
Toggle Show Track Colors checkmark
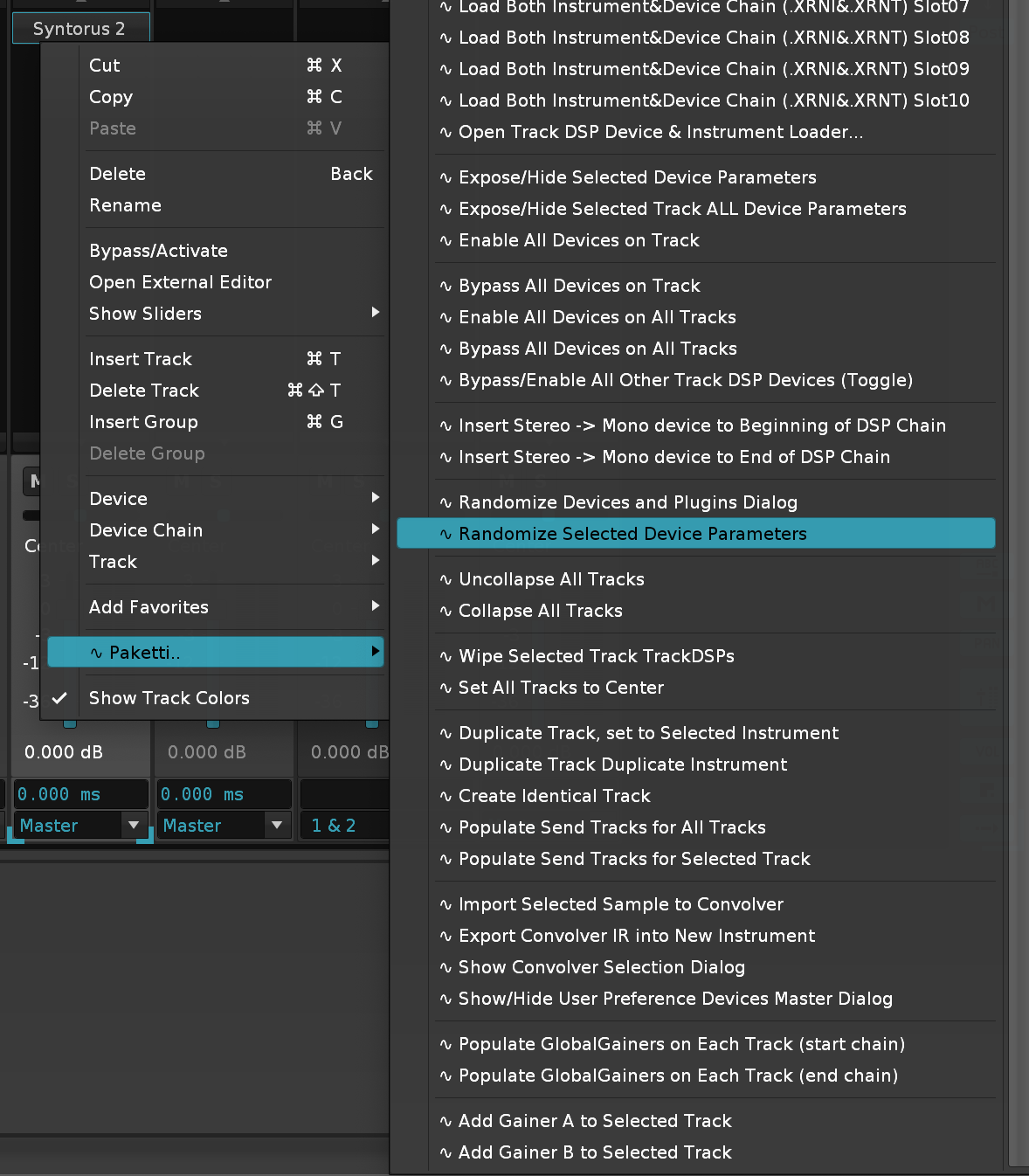tap(169, 698)
